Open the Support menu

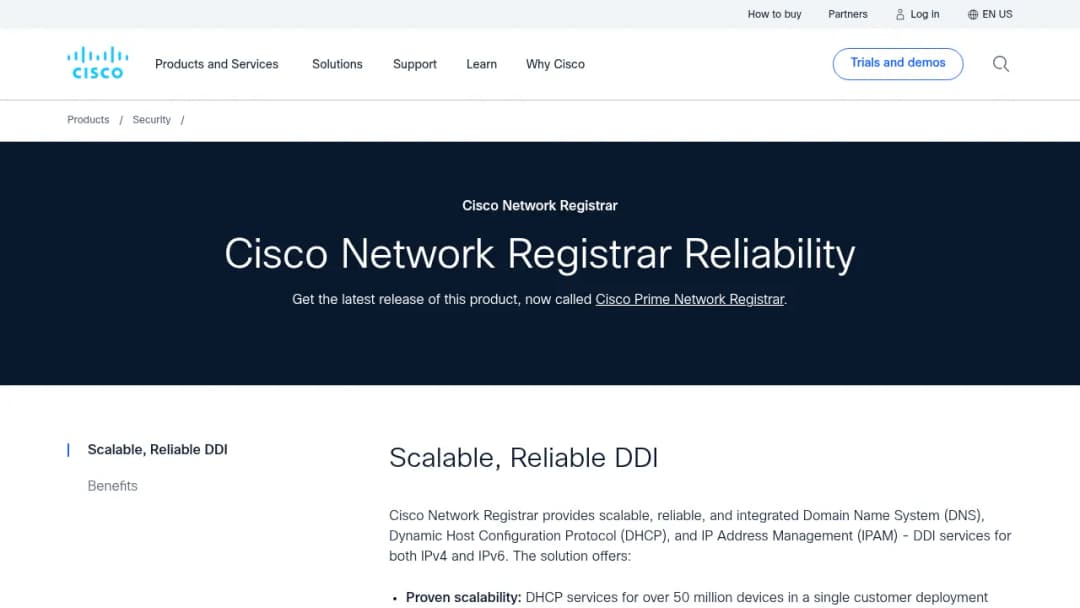tap(415, 64)
